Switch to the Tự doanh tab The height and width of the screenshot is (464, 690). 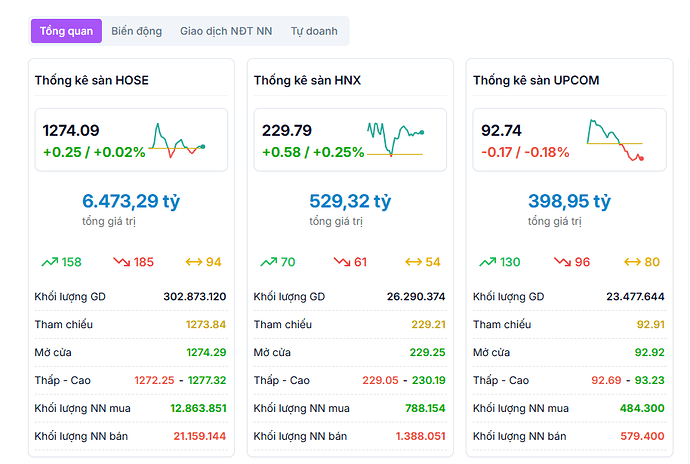(x=314, y=31)
